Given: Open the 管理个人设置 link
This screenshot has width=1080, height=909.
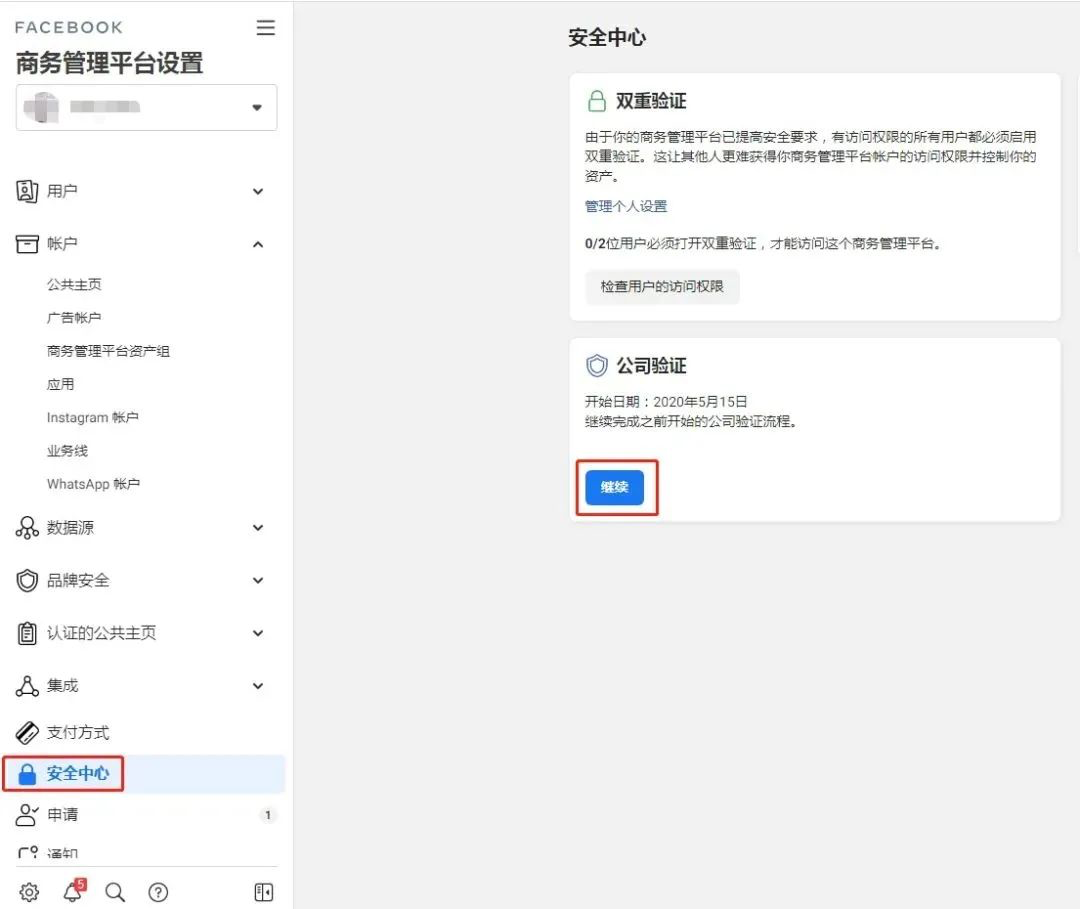Looking at the screenshot, I should 625,206.
